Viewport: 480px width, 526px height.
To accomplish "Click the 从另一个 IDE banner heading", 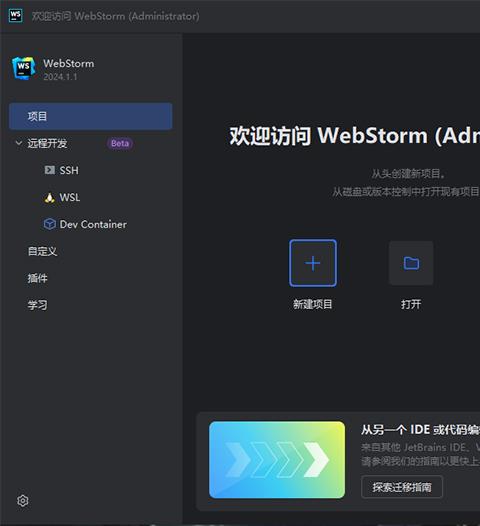I will click(421, 430).
